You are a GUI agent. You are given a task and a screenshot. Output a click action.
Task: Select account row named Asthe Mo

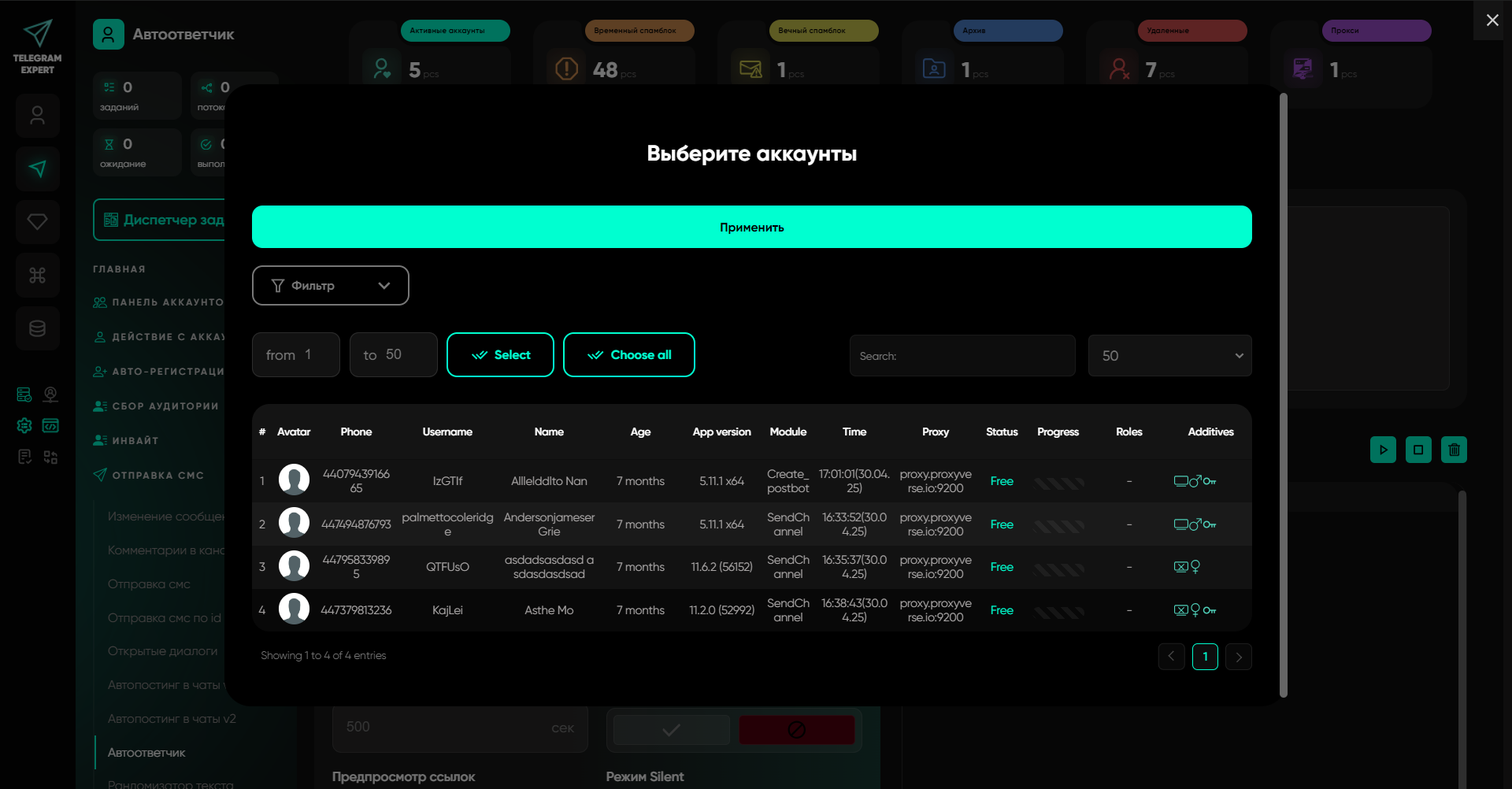click(549, 610)
